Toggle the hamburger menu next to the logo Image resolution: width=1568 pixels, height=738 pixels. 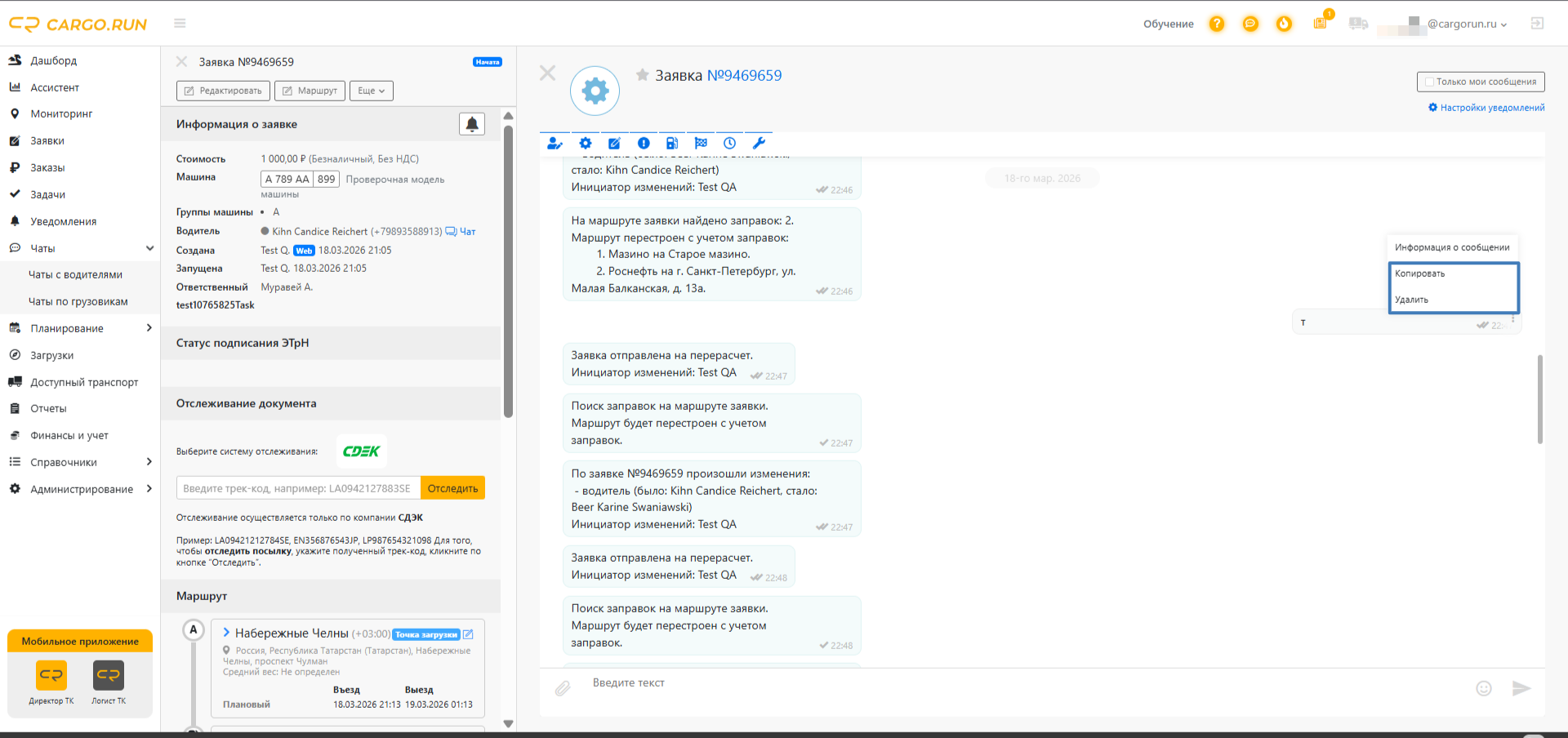[x=180, y=24]
